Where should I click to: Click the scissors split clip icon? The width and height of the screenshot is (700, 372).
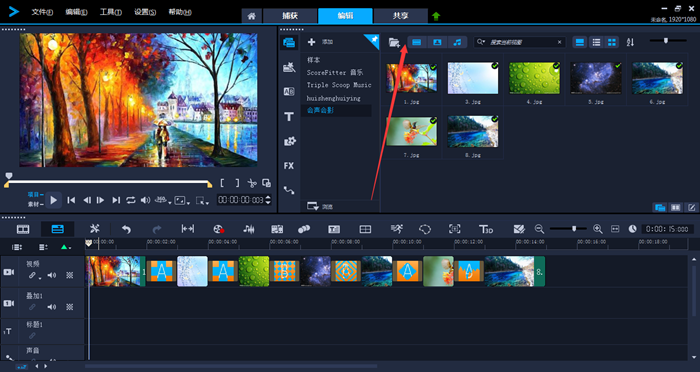point(252,183)
